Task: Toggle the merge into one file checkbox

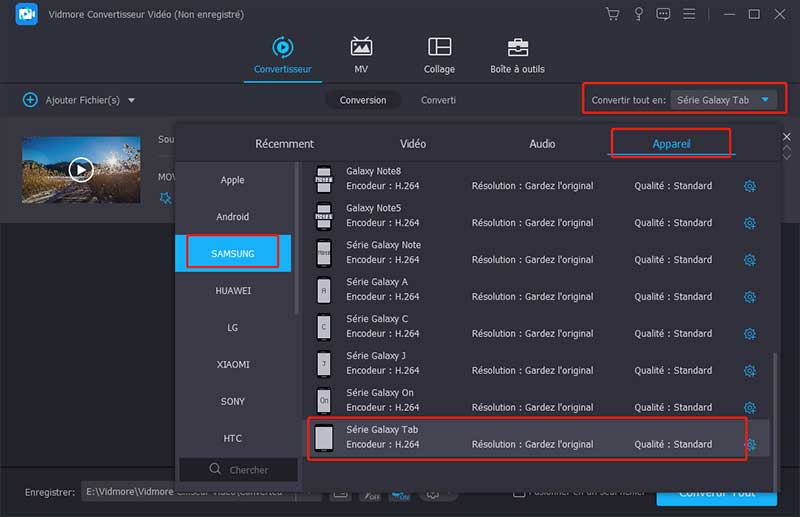Action: (x=519, y=492)
